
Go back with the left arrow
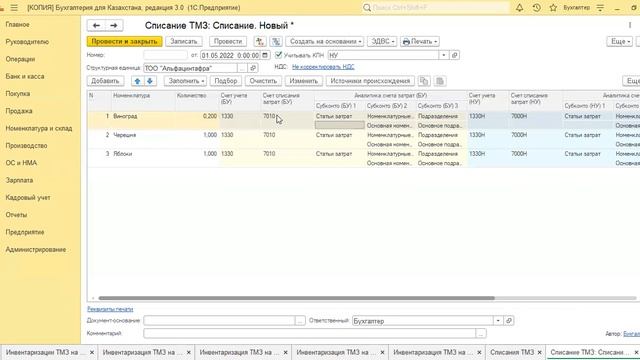(96, 26)
